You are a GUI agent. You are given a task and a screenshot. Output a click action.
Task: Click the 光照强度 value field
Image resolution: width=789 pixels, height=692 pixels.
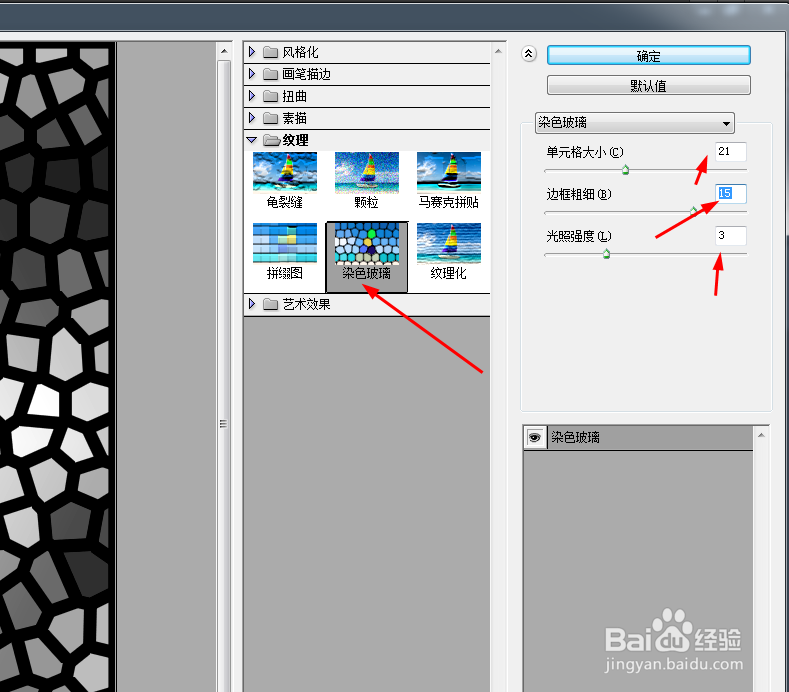click(731, 235)
